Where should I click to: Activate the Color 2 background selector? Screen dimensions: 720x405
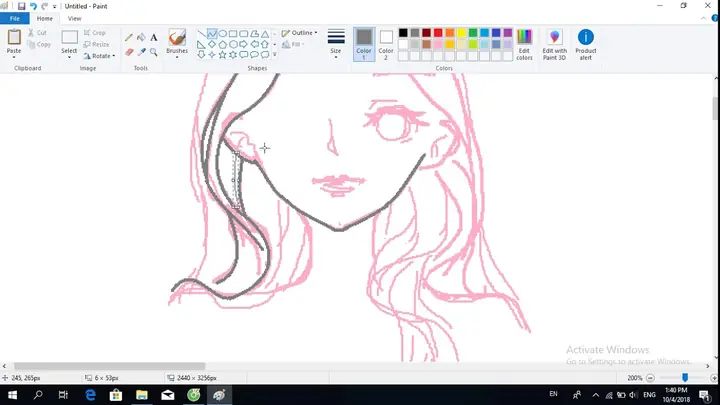(x=386, y=44)
